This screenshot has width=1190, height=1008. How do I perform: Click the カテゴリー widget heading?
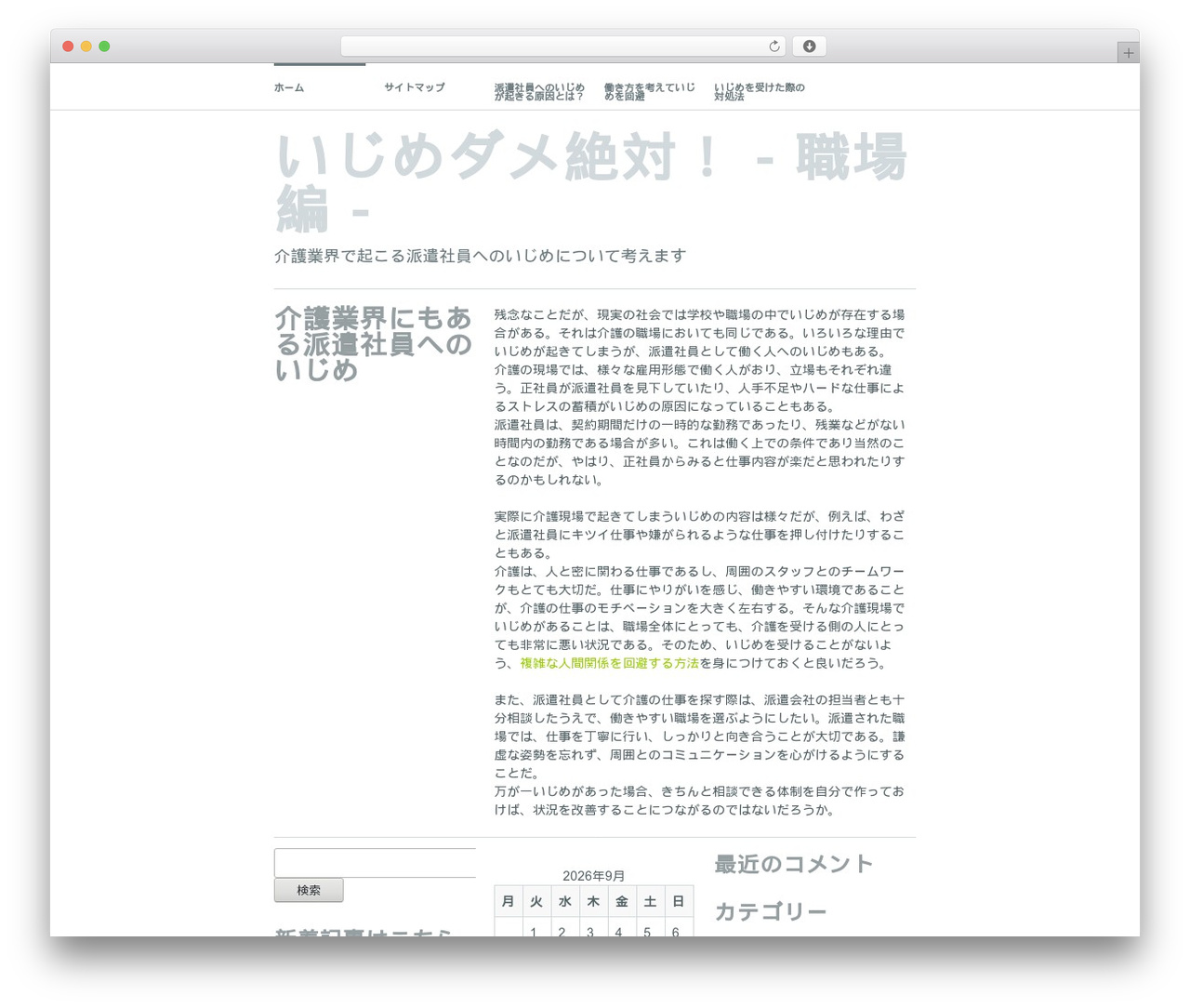(771, 911)
